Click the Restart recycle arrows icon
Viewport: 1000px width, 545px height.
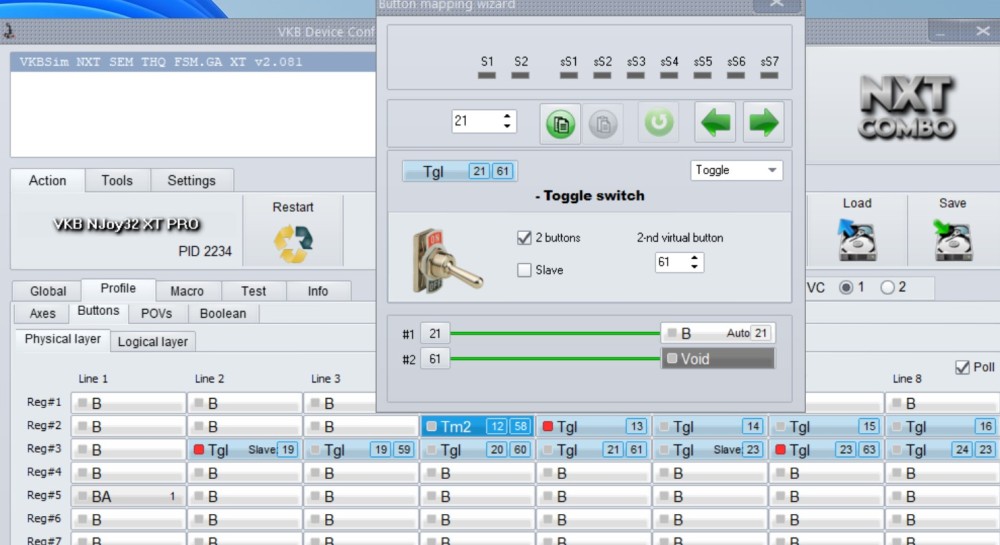coord(293,243)
